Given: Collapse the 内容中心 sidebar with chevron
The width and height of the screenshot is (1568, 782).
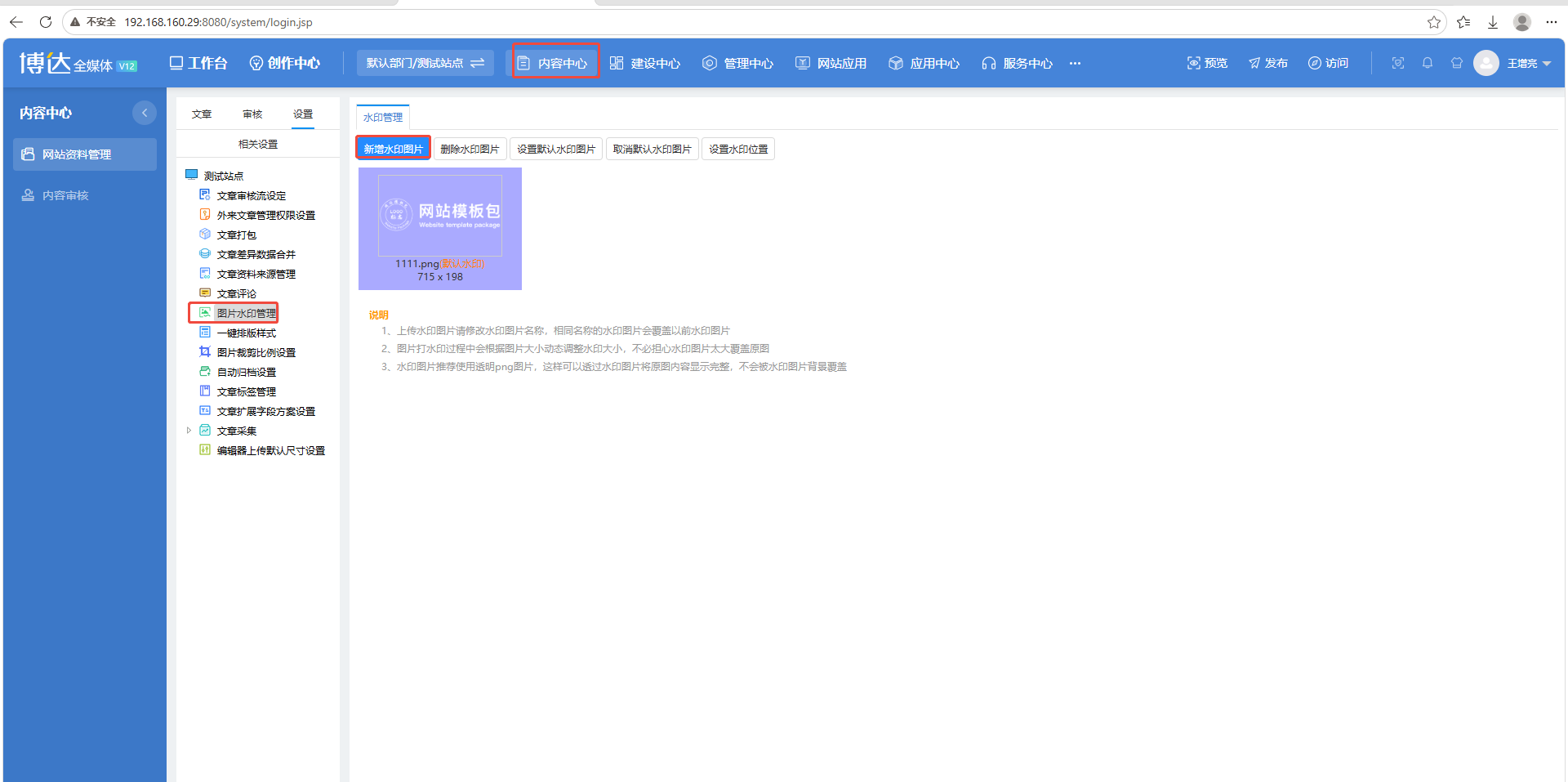Looking at the screenshot, I should (x=145, y=113).
